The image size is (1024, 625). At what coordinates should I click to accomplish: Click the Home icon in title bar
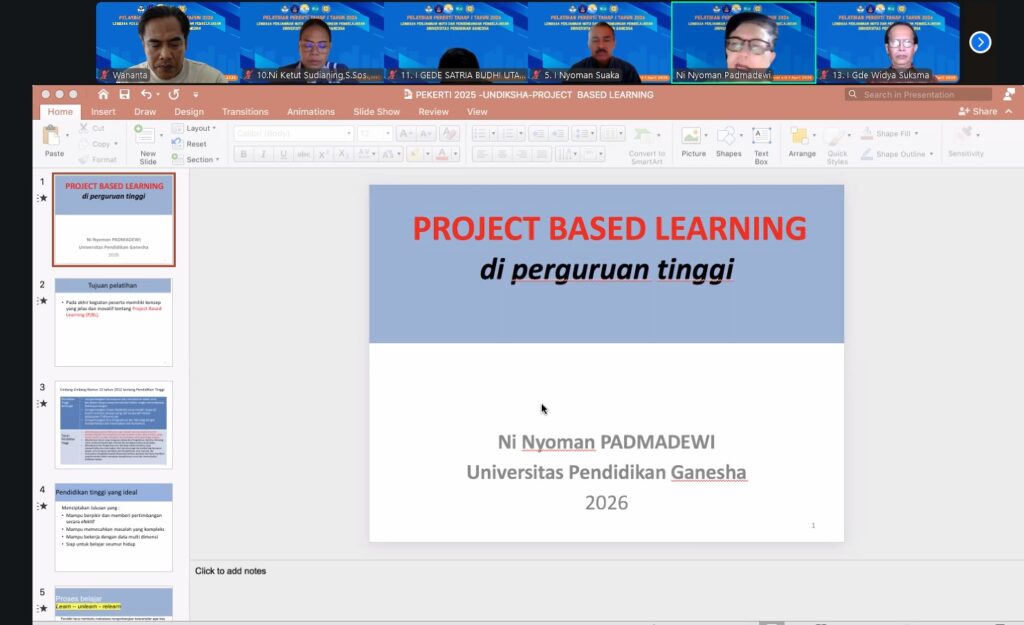[x=102, y=94]
